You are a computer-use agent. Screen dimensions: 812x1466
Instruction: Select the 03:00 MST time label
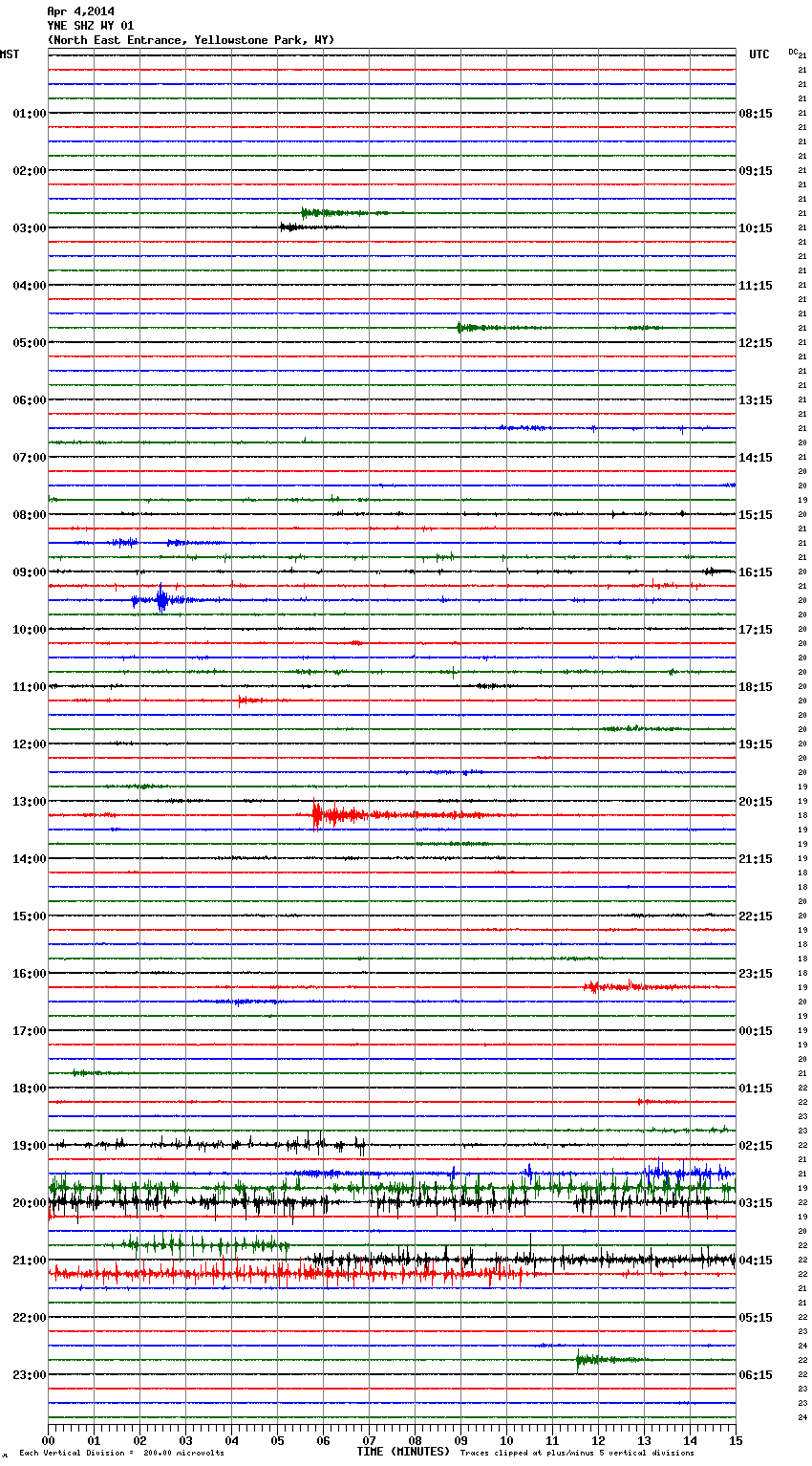(29, 228)
